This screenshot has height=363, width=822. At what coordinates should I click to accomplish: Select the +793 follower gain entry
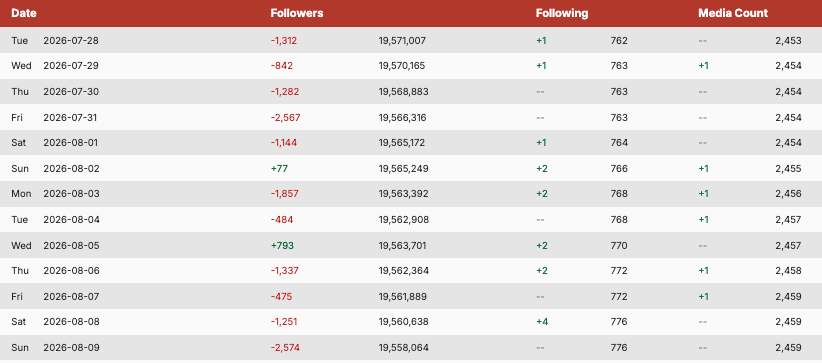tap(282, 245)
